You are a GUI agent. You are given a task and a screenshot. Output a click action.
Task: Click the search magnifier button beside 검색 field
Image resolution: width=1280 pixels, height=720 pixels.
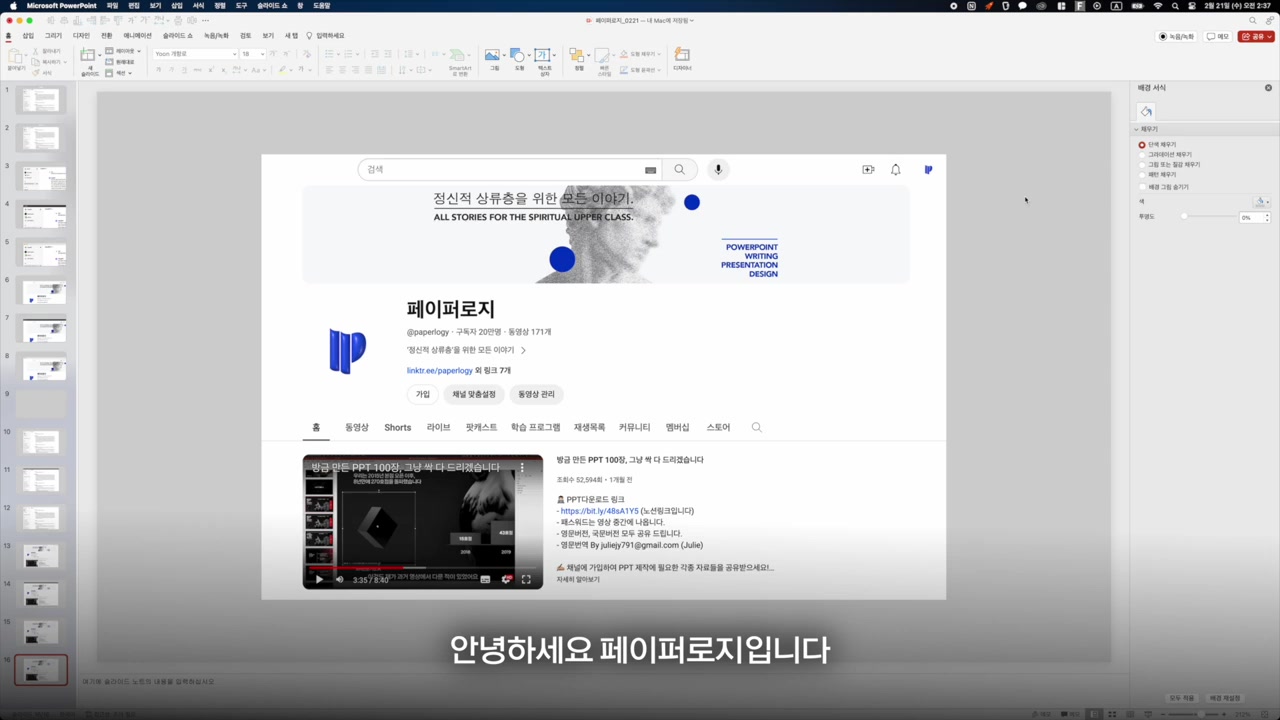(679, 170)
